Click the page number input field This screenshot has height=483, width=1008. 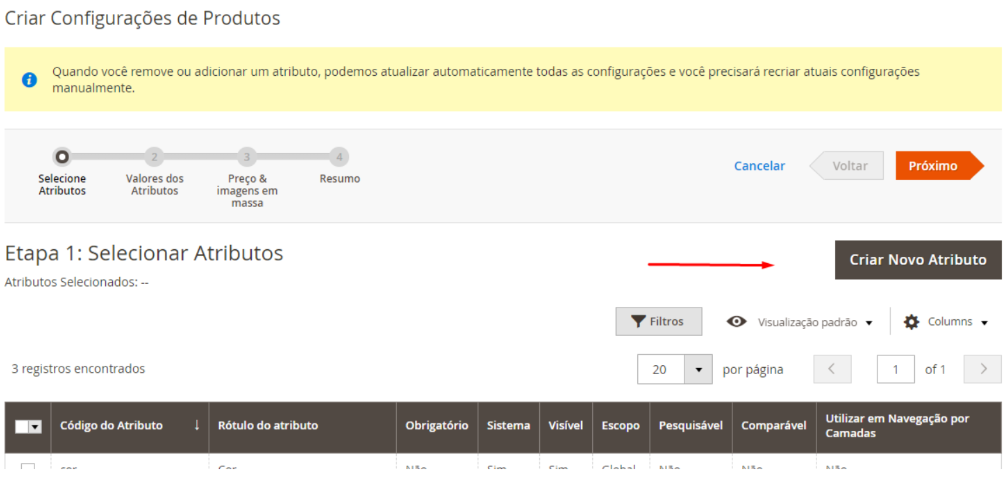(x=895, y=369)
